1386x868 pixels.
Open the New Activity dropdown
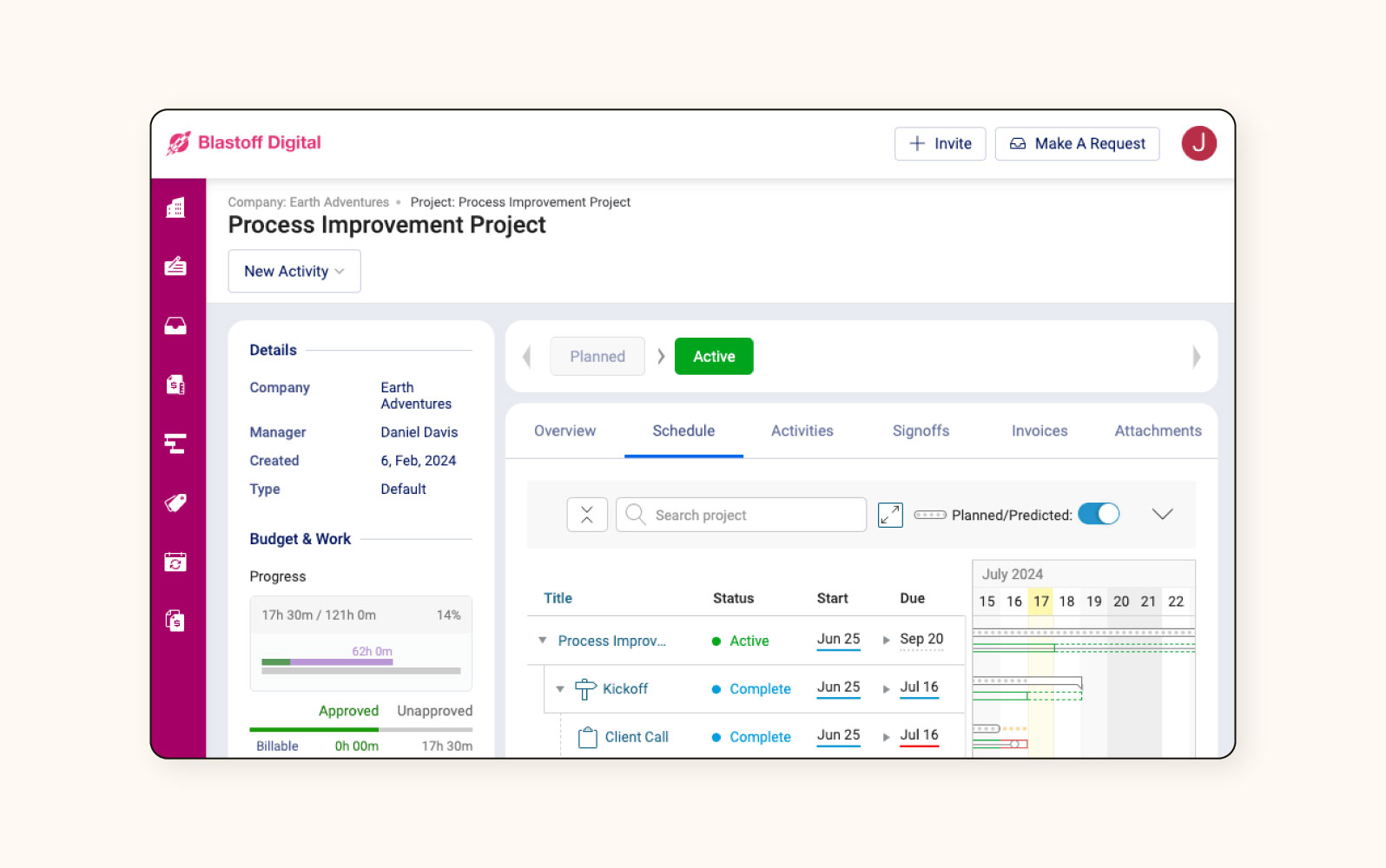coord(294,271)
